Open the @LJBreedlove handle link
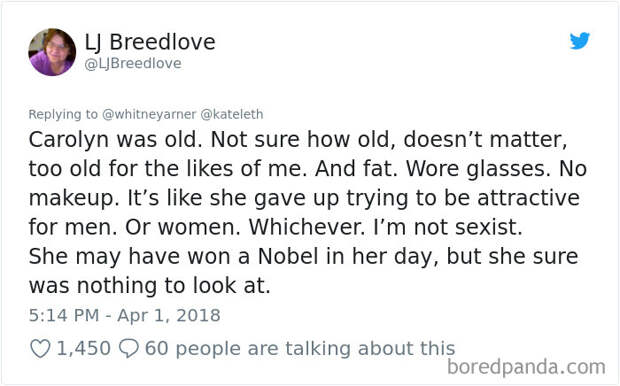 (133, 64)
